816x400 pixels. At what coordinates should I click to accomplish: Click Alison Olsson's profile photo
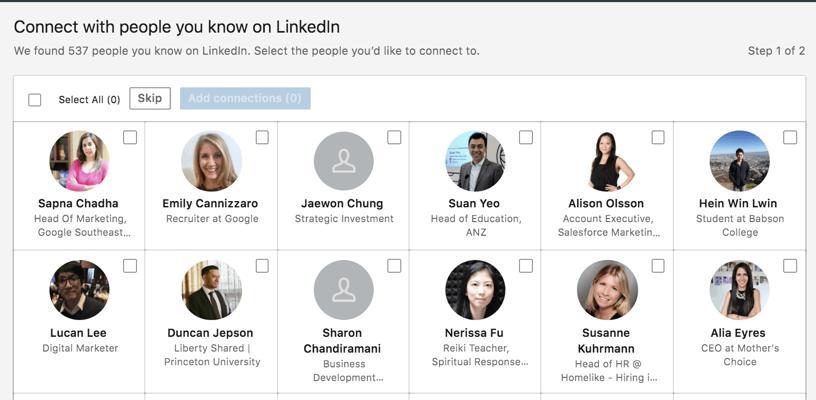click(x=607, y=161)
